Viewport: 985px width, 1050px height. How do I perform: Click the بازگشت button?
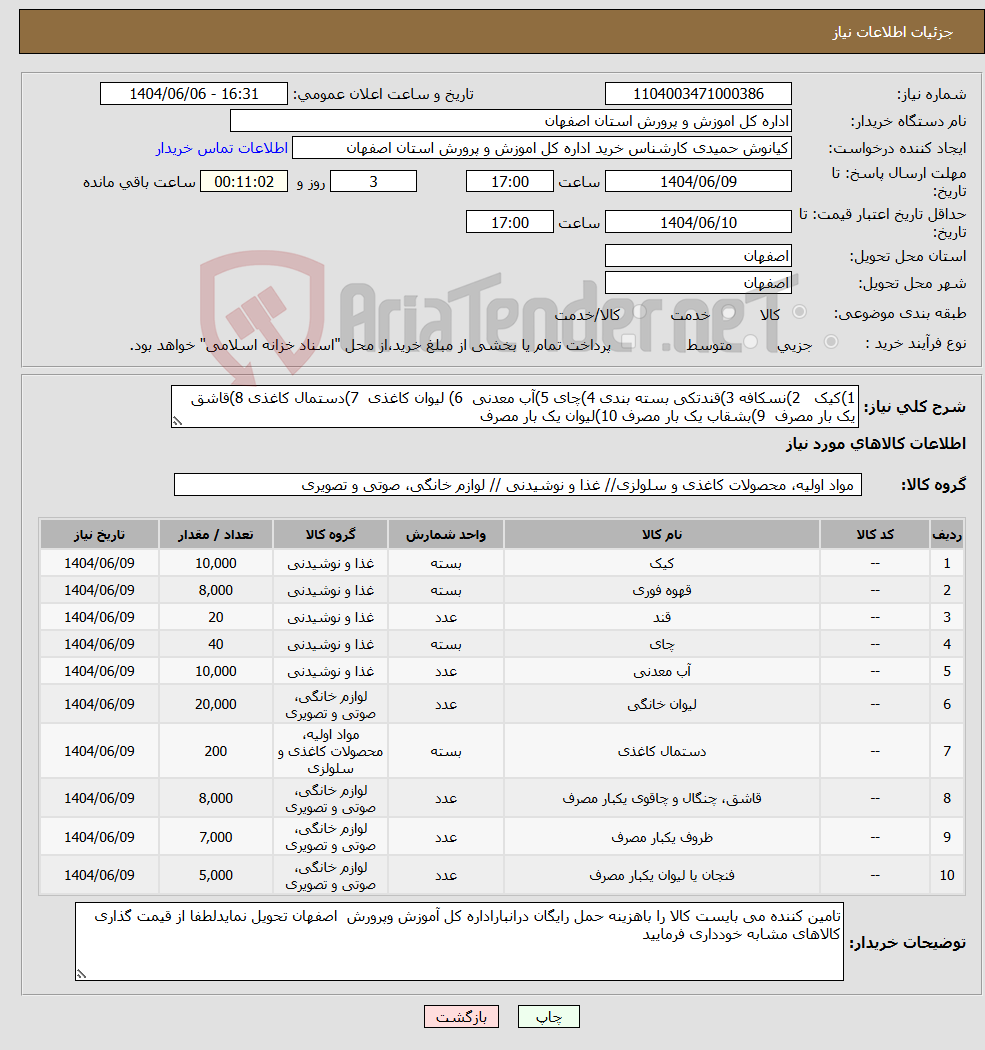461,1016
